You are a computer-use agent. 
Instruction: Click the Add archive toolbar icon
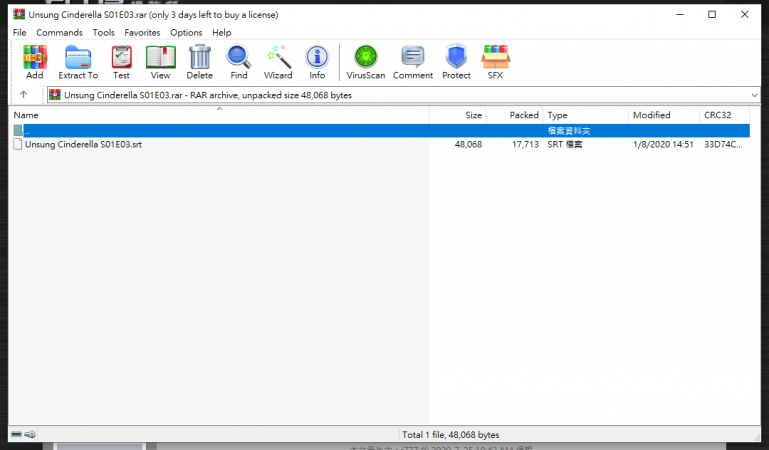click(x=35, y=62)
